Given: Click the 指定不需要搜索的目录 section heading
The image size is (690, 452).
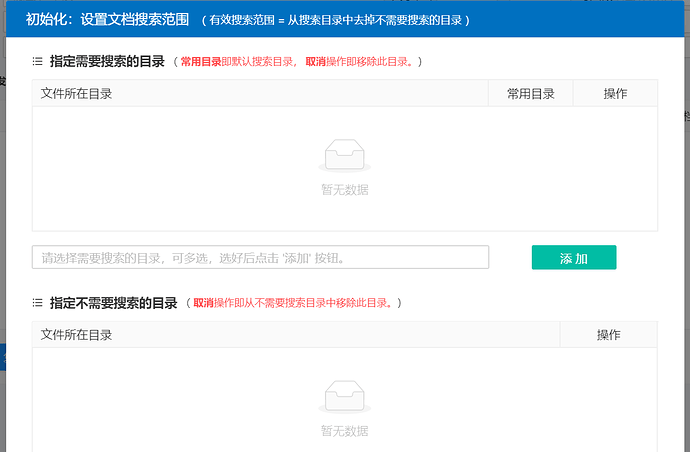Looking at the screenshot, I should [113, 303].
